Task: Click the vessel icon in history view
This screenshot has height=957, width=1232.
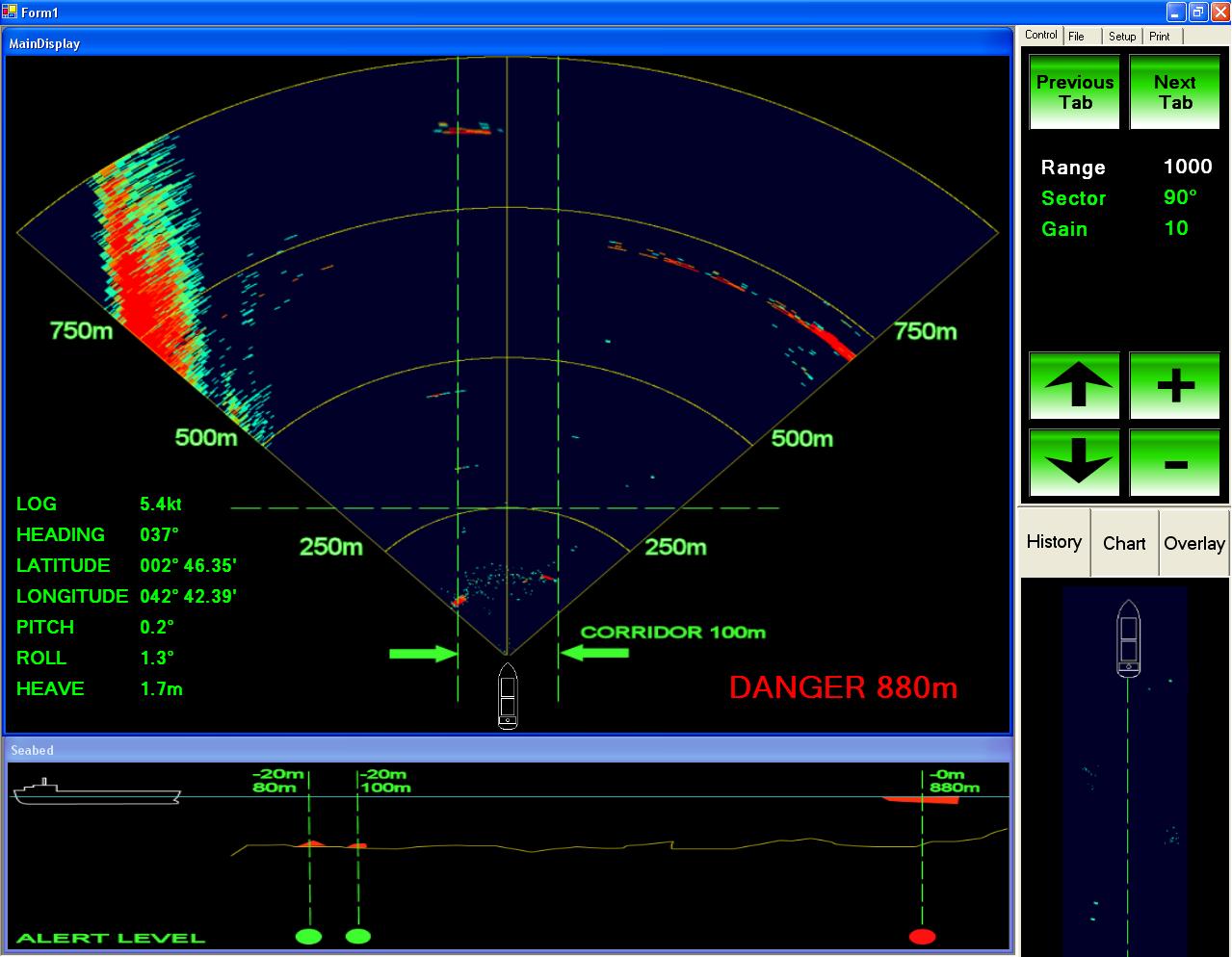Action: point(1128,637)
